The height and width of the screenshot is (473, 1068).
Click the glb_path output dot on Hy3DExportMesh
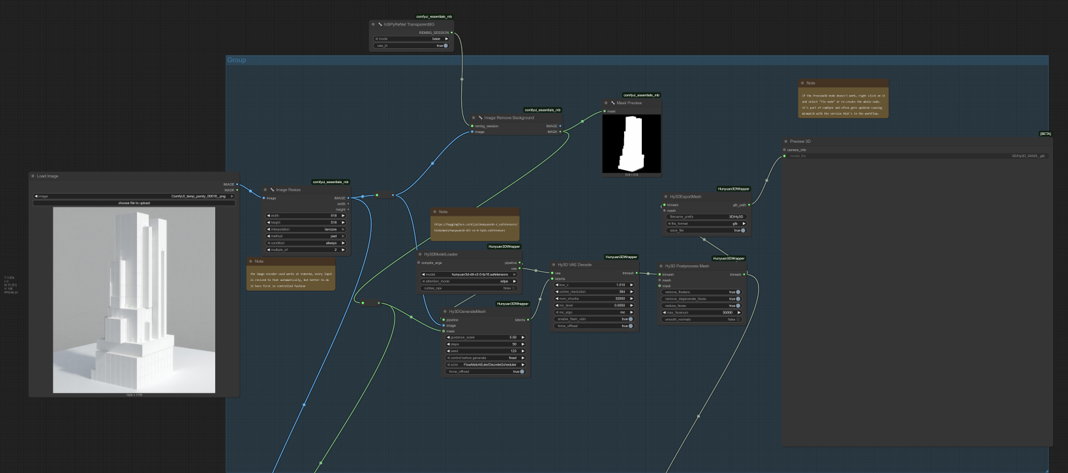click(749, 204)
